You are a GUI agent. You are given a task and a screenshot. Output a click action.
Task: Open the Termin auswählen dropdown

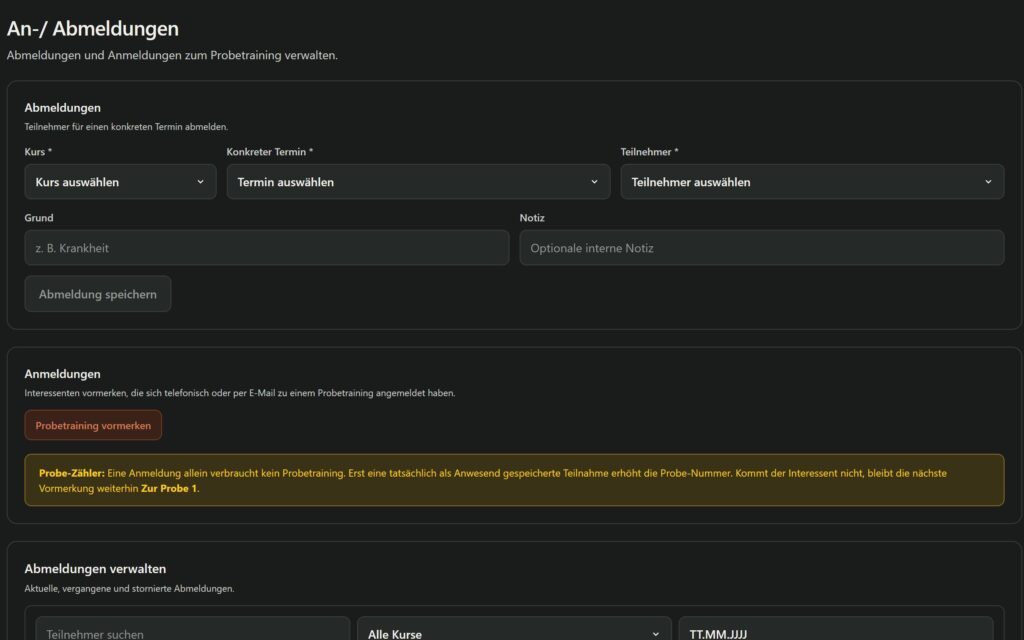[x=418, y=182]
